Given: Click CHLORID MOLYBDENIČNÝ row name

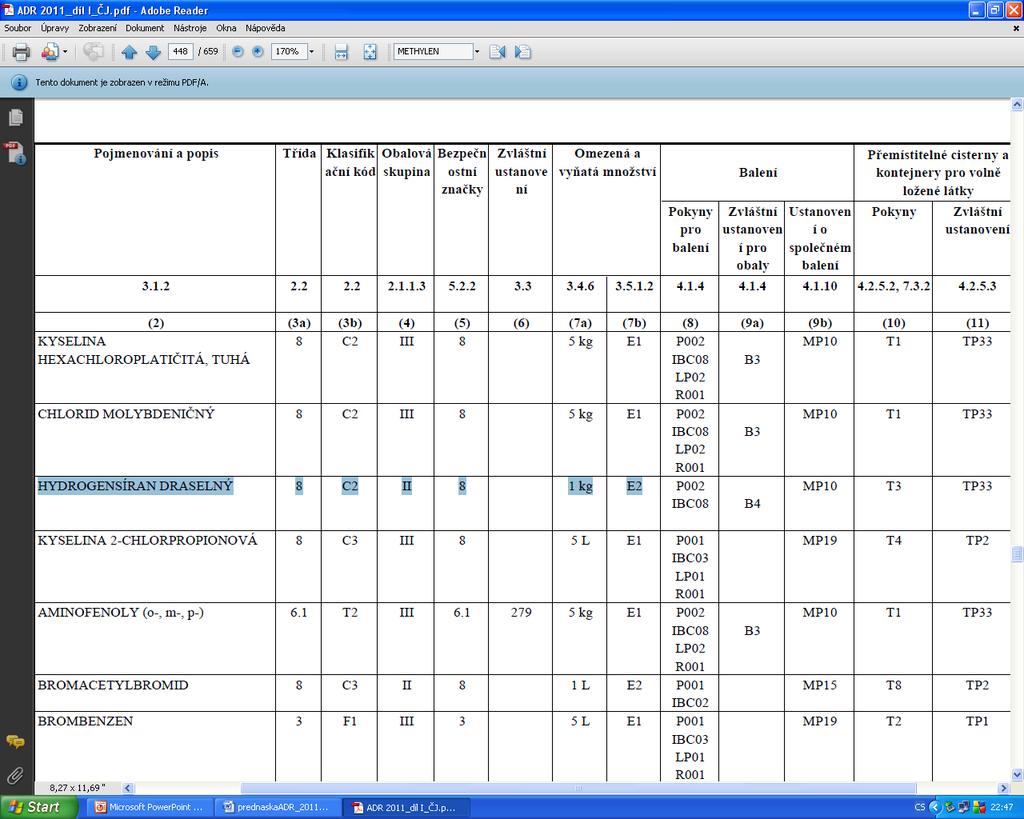Looking at the screenshot, I should coord(126,413).
